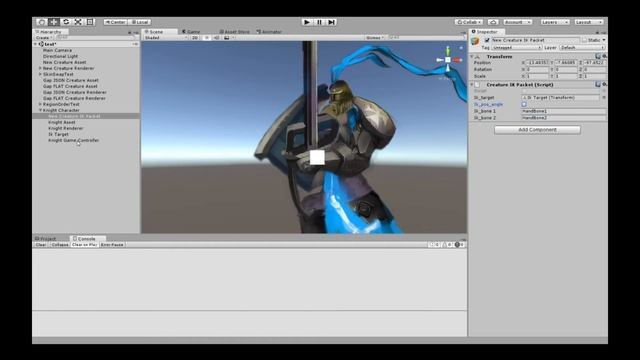The height and width of the screenshot is (360, 640).
Task: Select the Move tool in toolbar
Action: 53,22
